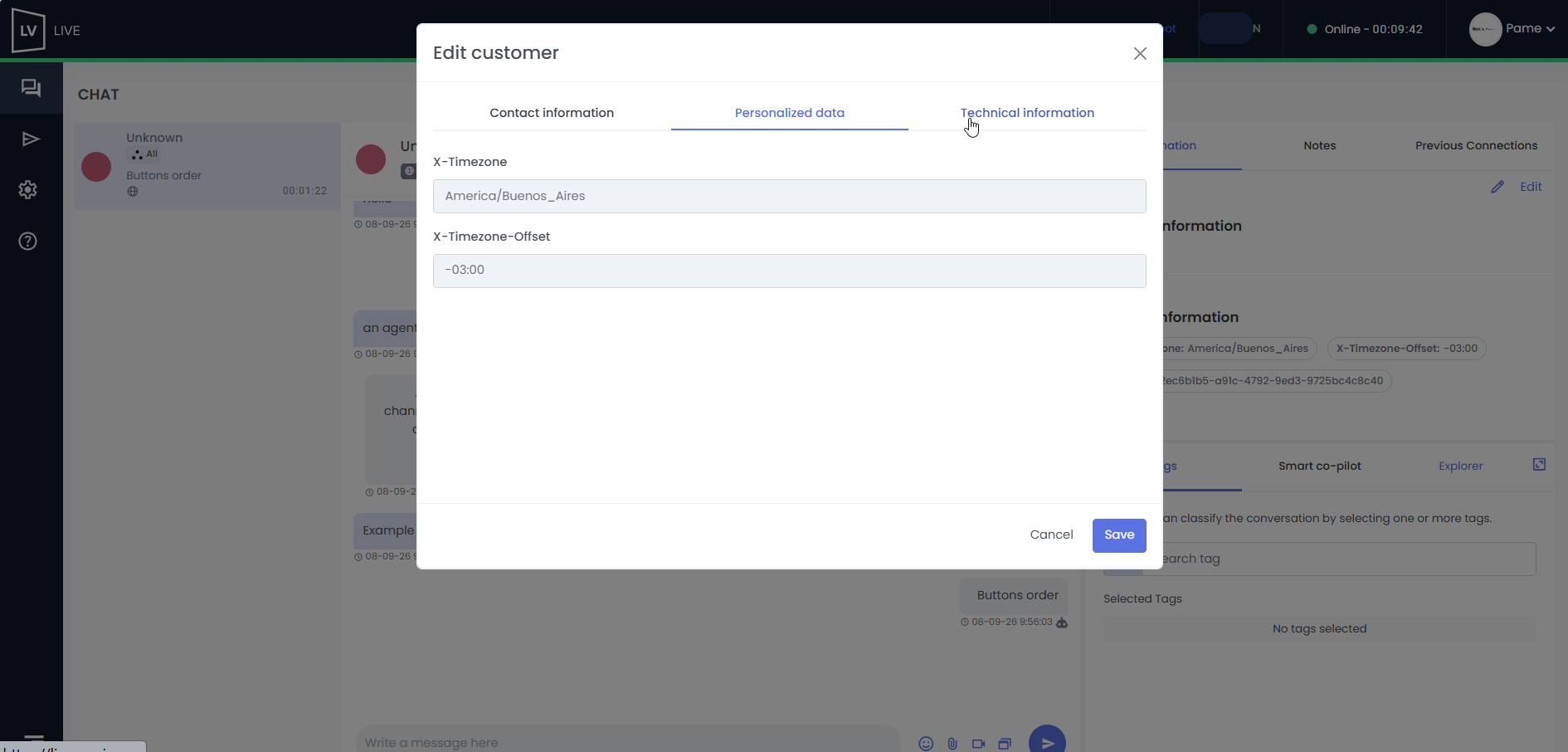Click the X-Timezone-Offset input field

[790, 271]
